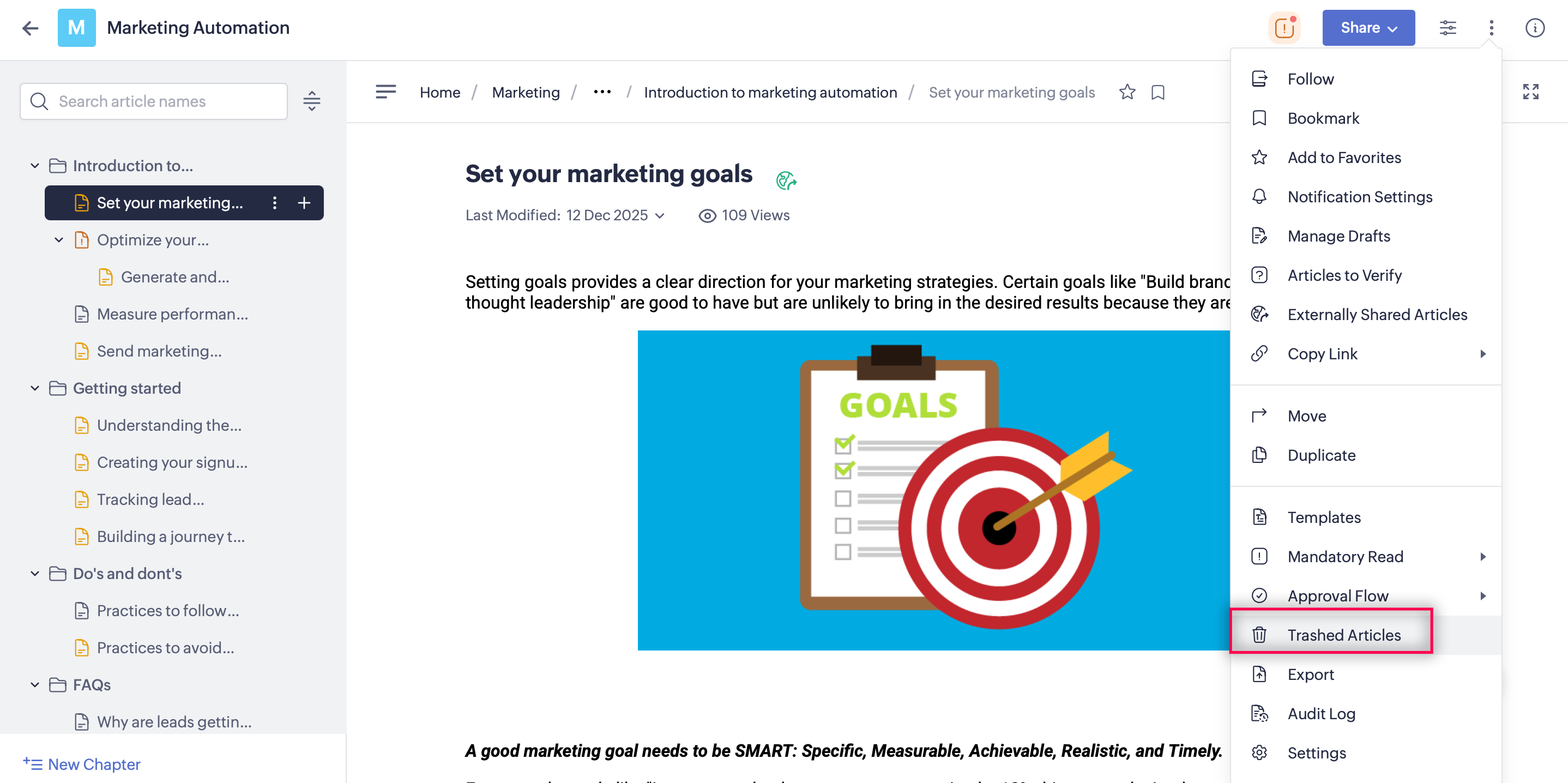Open the mandatory read alert icon

pyautogui.click(x=1284, y=27)
